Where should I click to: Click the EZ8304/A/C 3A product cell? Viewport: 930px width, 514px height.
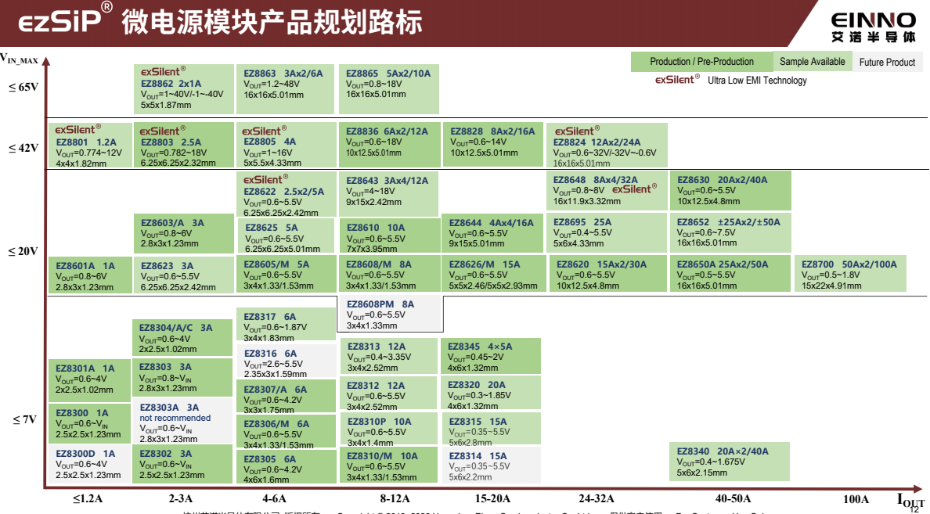pos(182,337)
